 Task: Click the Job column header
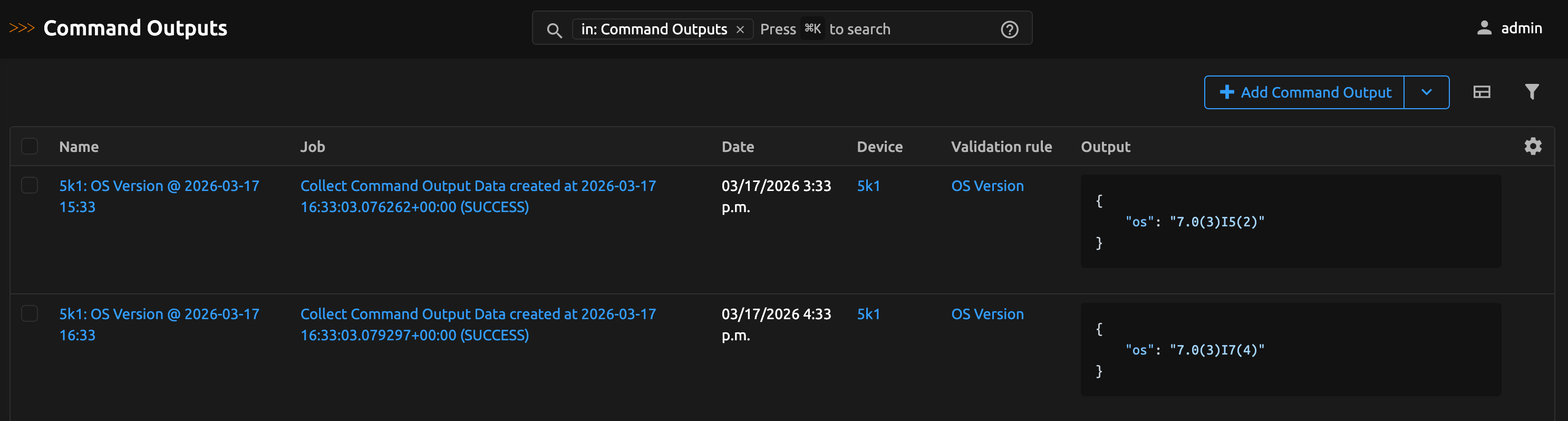312,147
